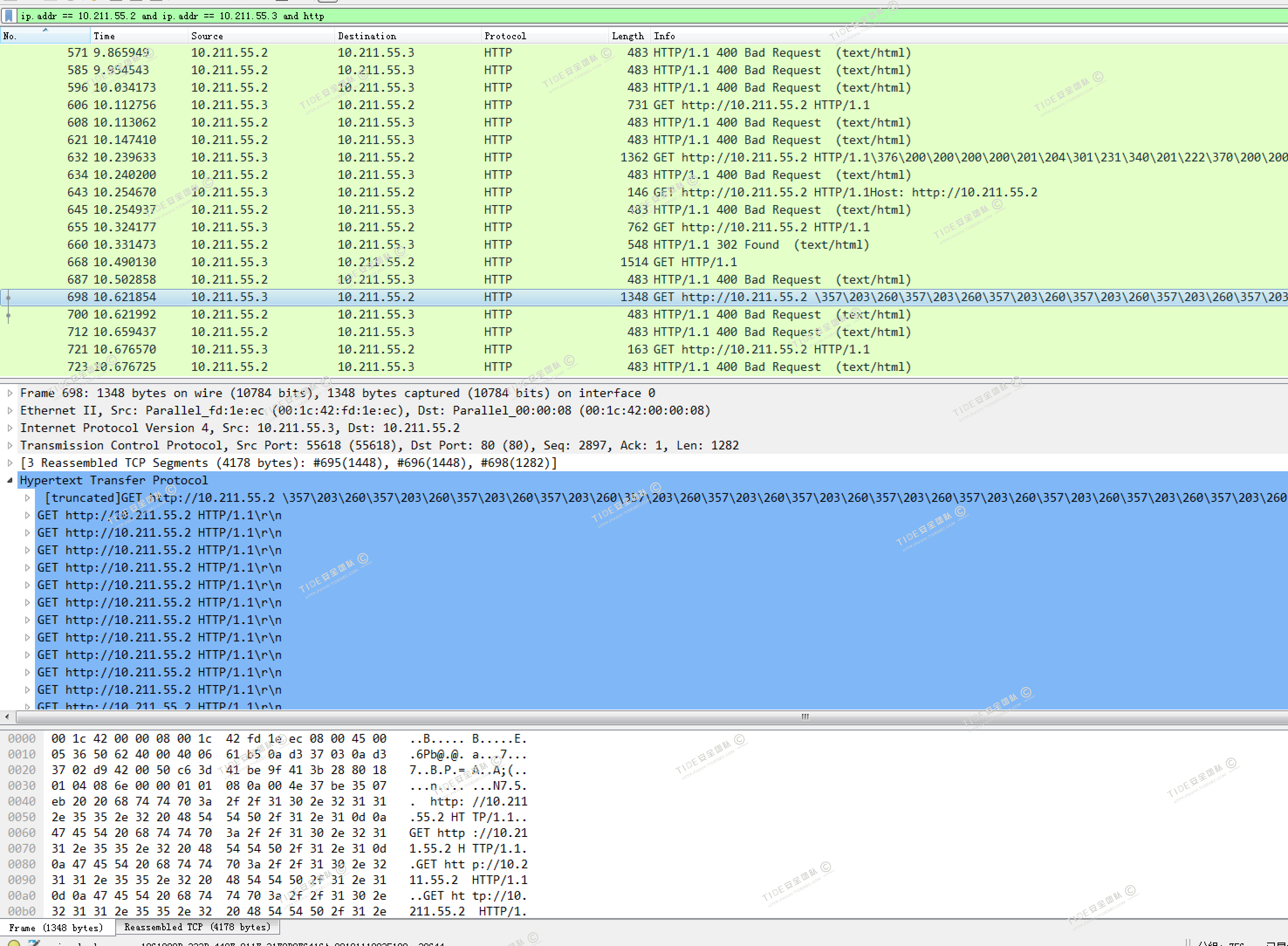
Task: Sort packets by the Time column
Action: pos(104,36)
